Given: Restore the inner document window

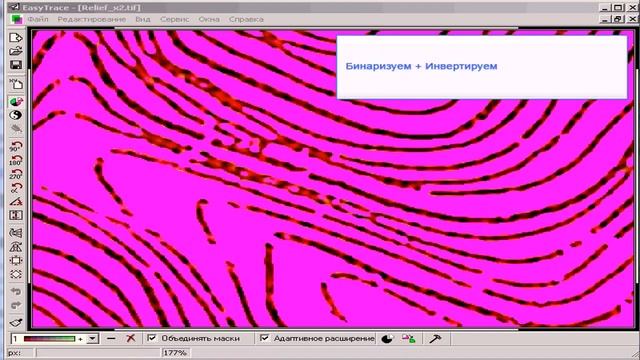Looking at the screenshot, I should coord(618,19).
